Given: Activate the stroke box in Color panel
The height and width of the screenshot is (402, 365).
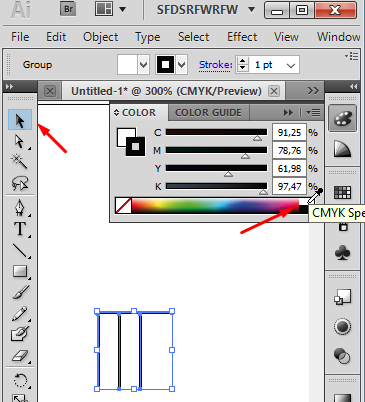Looking at the screenshot, I should [x=135, y=146].
